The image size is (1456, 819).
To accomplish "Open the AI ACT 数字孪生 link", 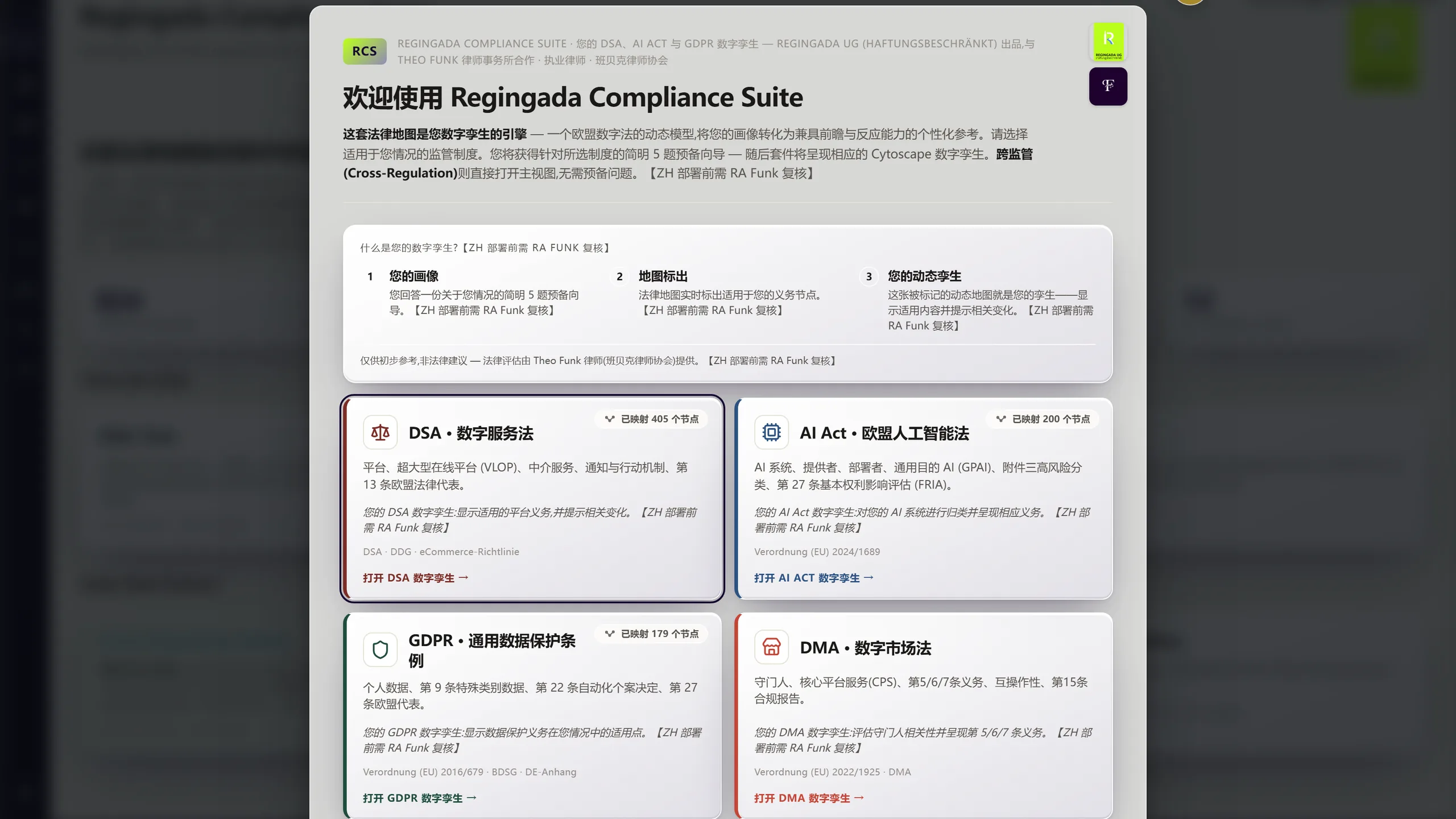I will click(x=814, y=578).
